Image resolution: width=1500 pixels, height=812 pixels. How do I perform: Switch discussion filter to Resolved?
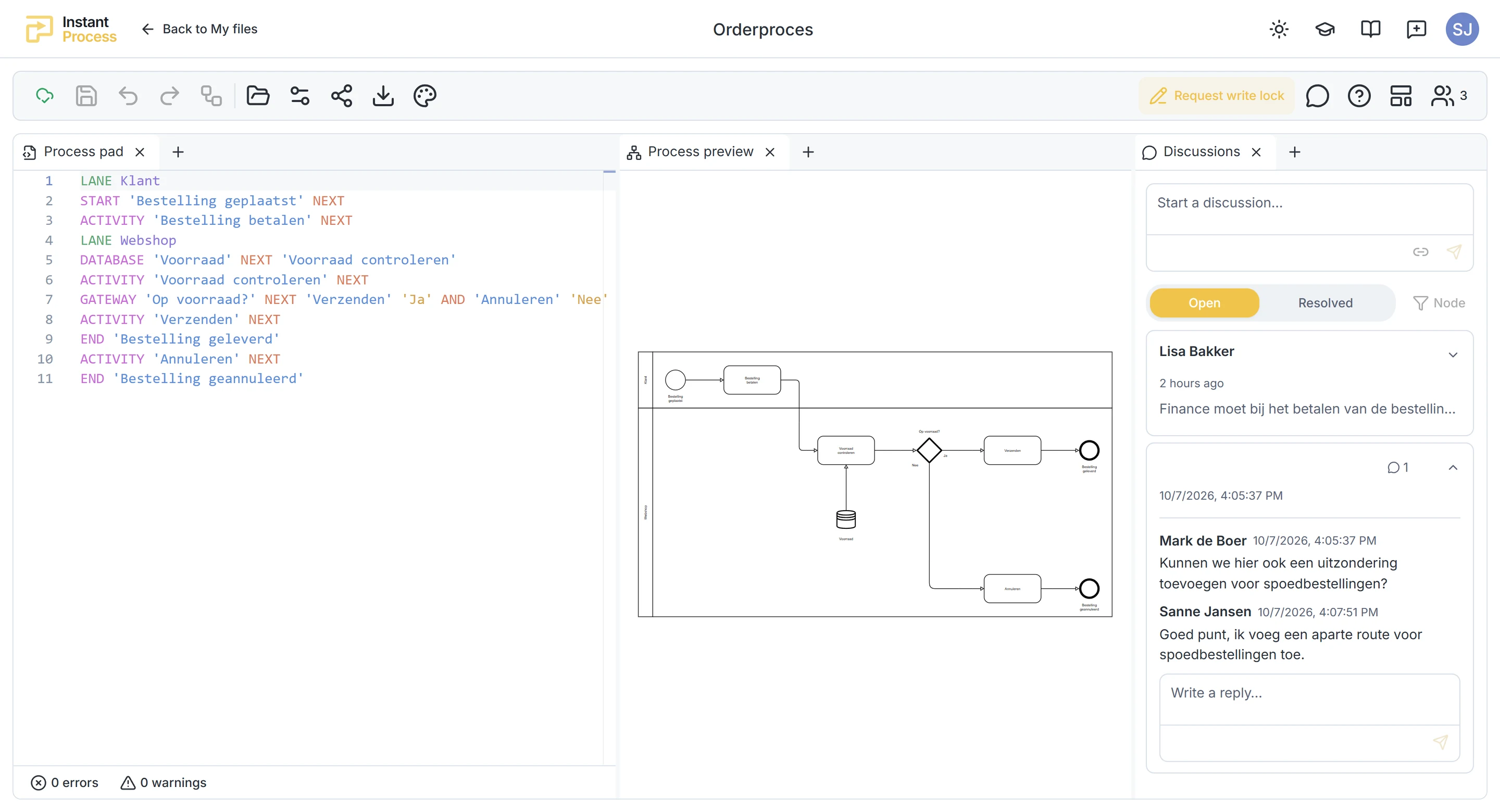(1326, 303)
